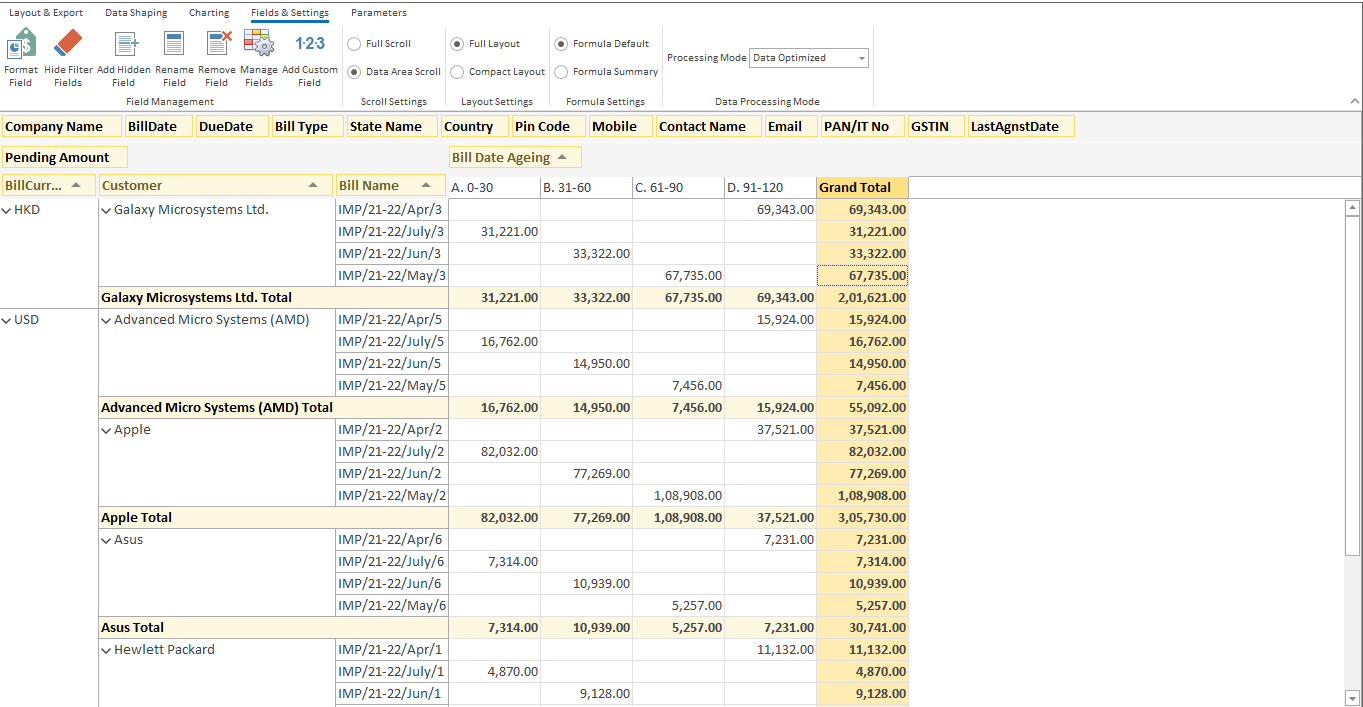
Task: Select the GSTIN field button
Action: [x=934, y=126]
